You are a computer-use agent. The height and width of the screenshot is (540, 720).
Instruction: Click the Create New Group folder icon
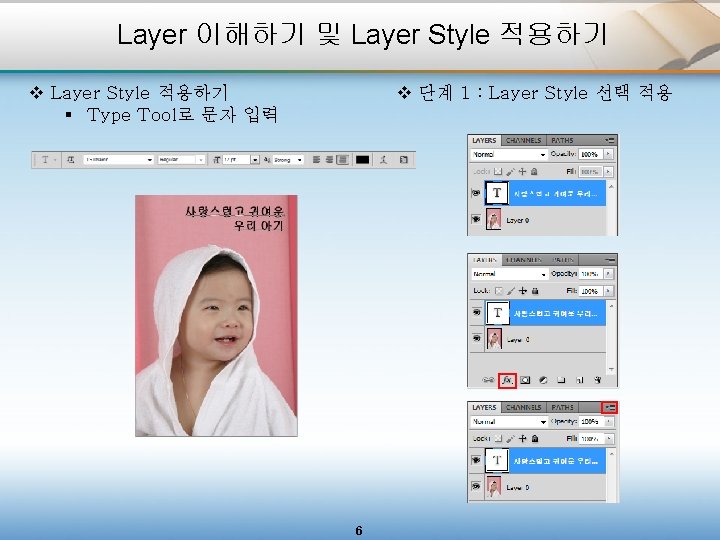pyautogui.click(x=561, y=380)
